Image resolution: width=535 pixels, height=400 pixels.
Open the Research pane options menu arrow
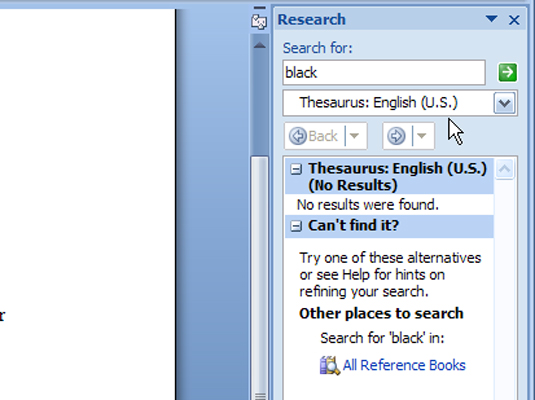coord(491,19)
